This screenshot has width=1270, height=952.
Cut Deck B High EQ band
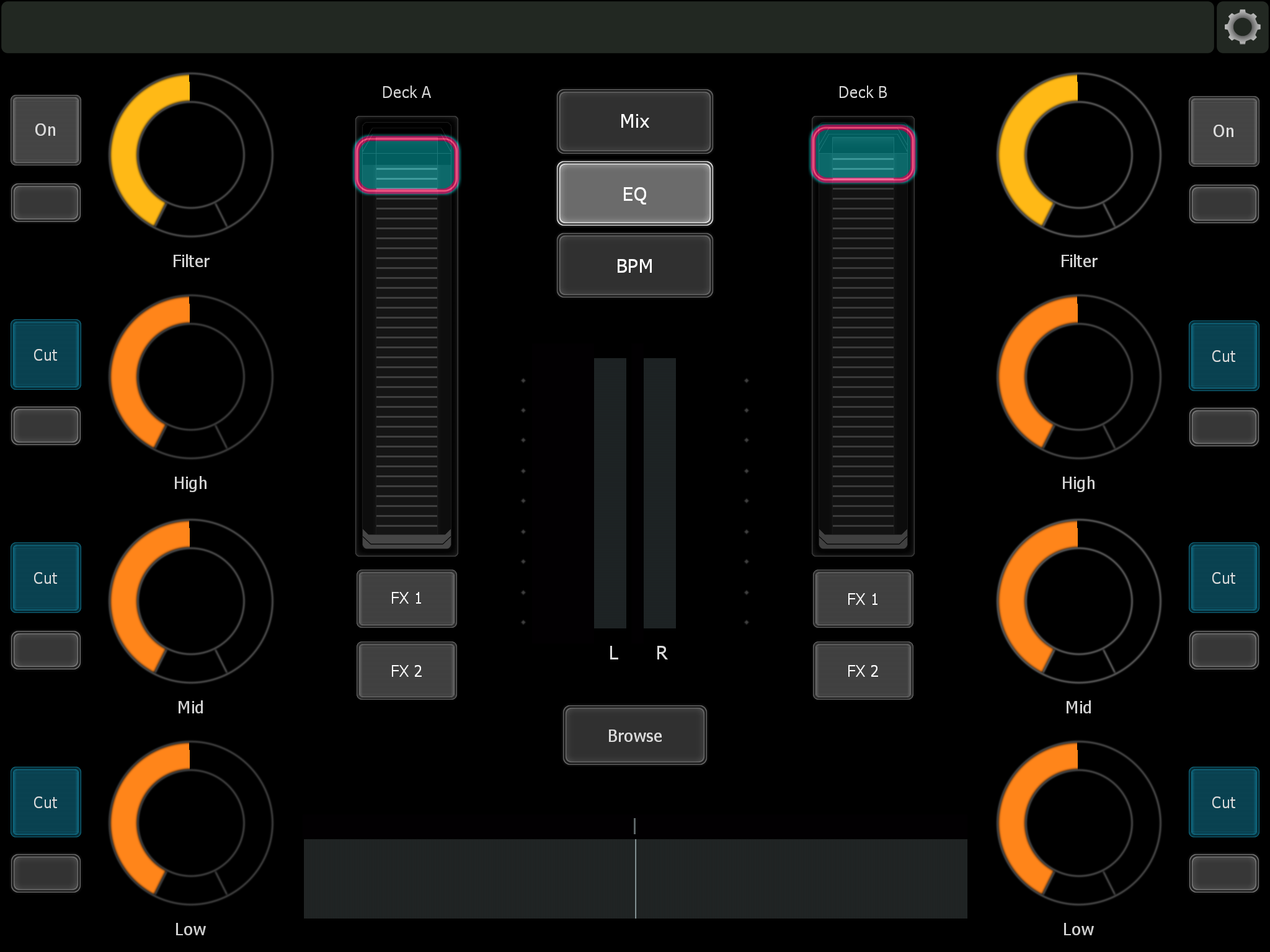1223,356
